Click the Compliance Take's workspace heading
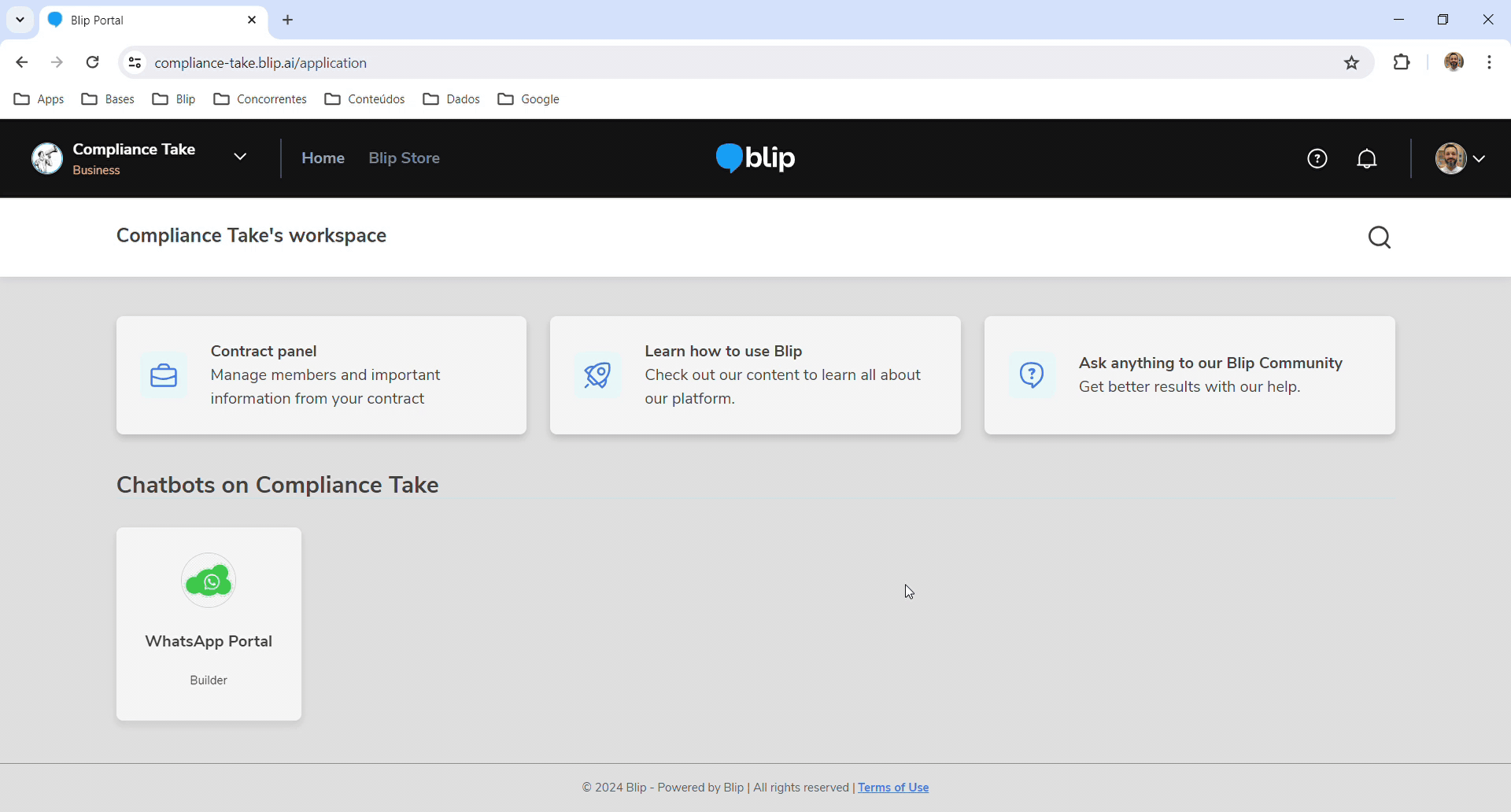 pyautogui.click(x=251, y=236)
